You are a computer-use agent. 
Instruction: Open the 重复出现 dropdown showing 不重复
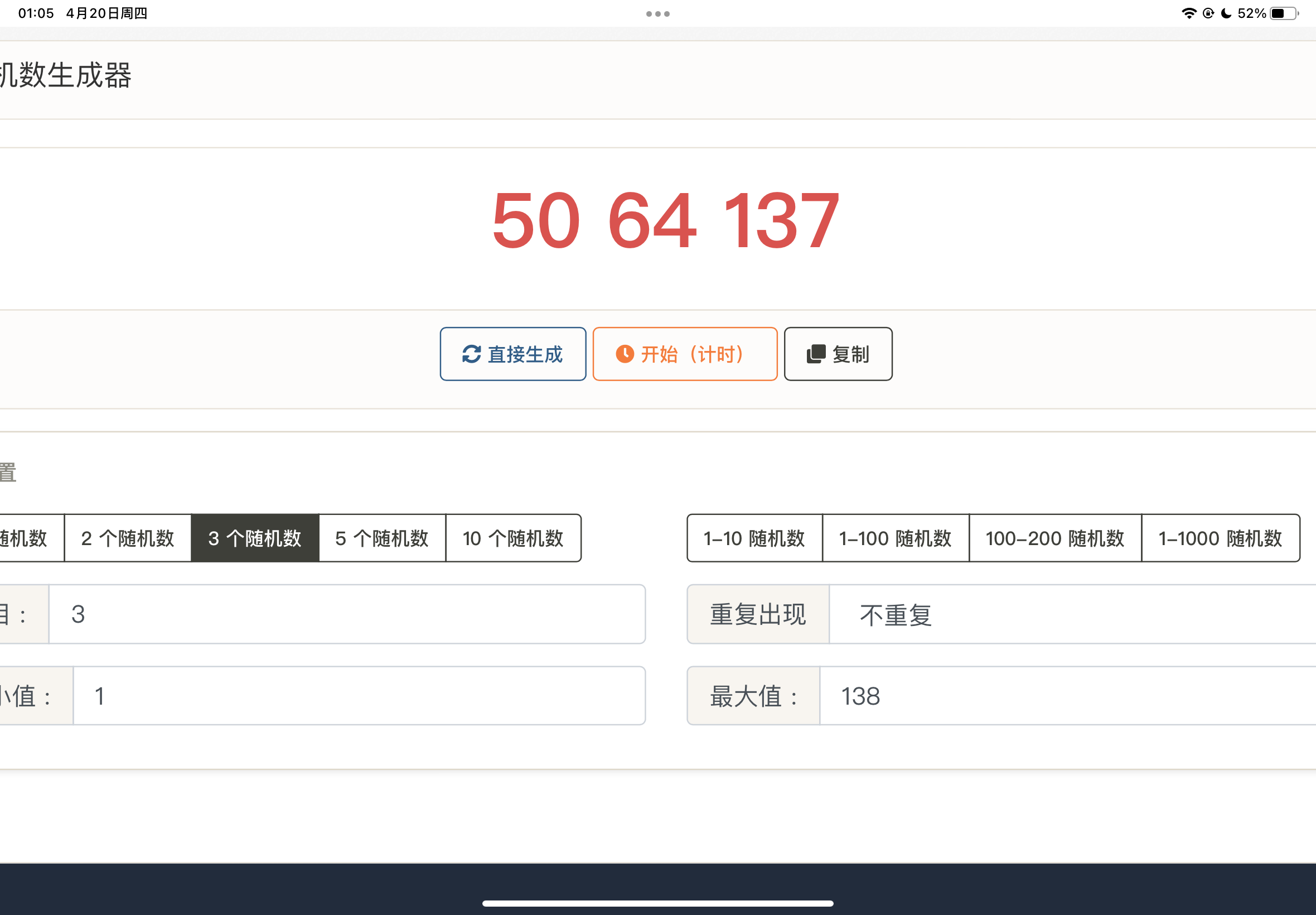point(1072,615)
